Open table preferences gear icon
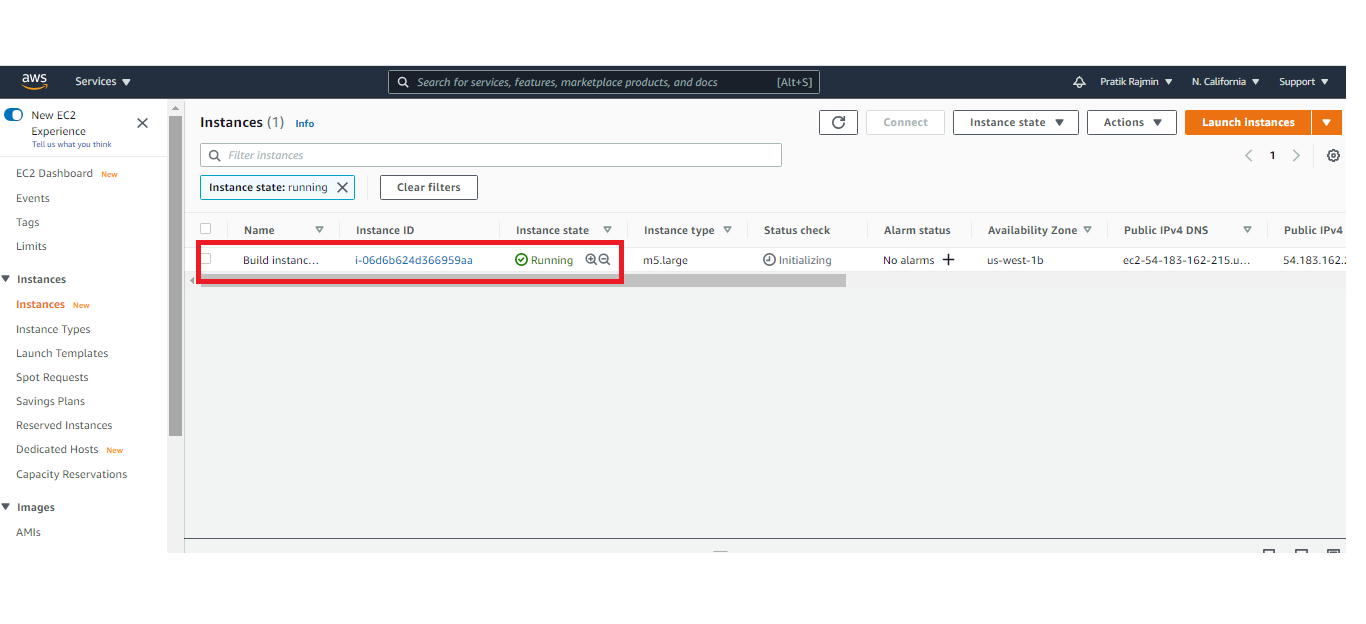The height and width of the screenshot is (624, 1366). point(1333,156)
